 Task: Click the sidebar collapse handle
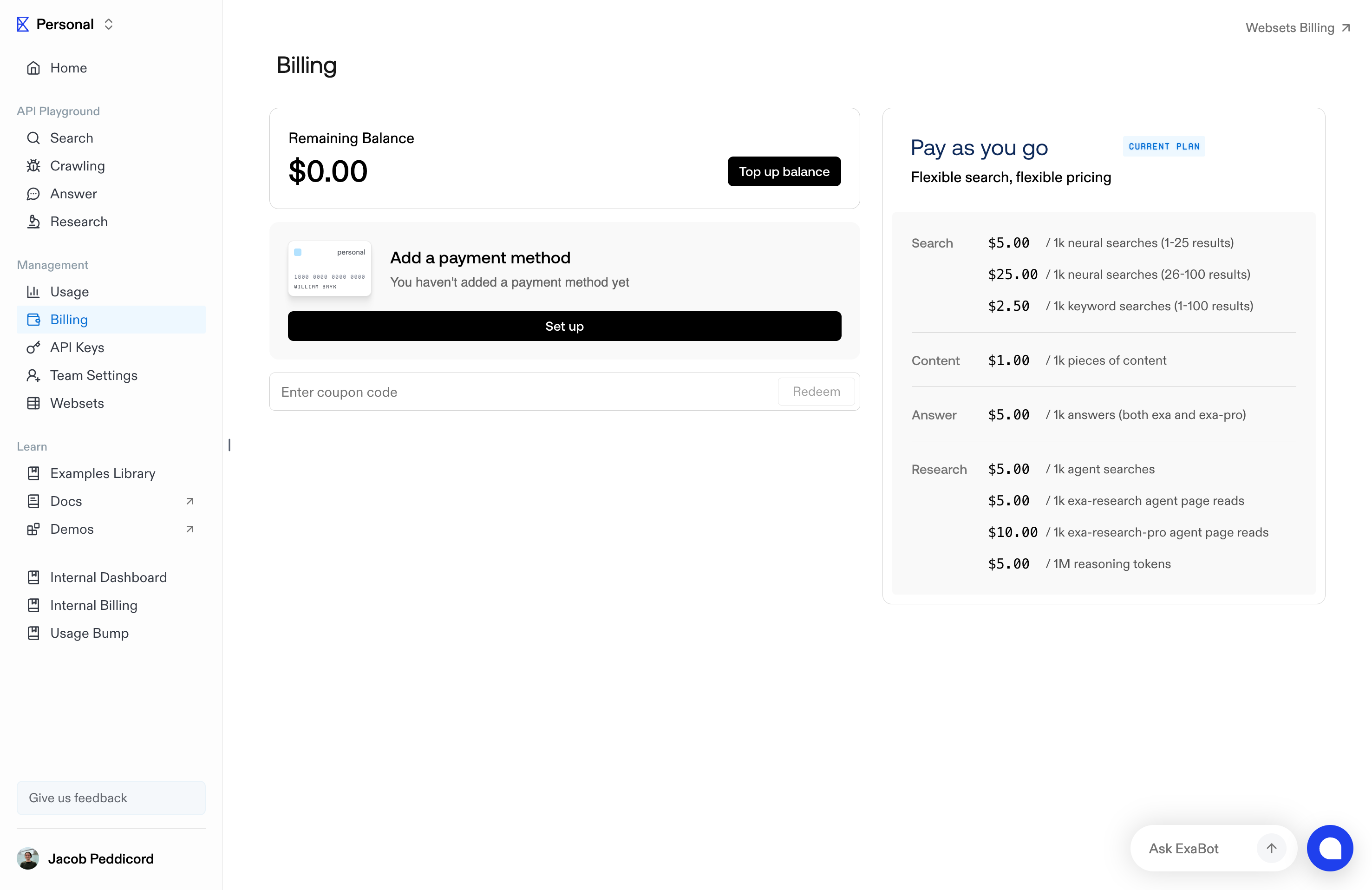[229, 445]
